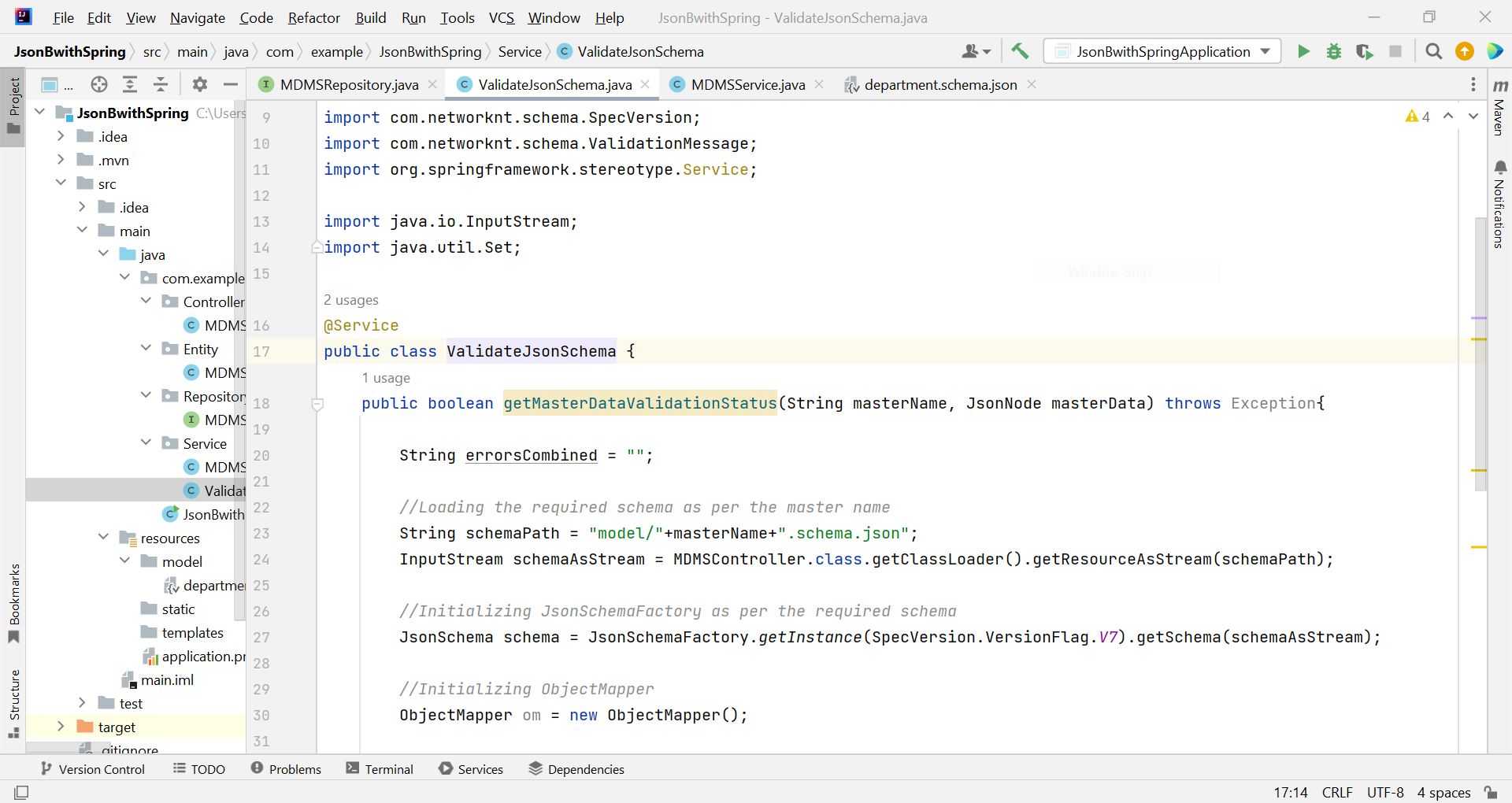Run the JsonBwithSpringApplication with green play icon
The image size is (1512, 803).
click(x=1303, y=52)
